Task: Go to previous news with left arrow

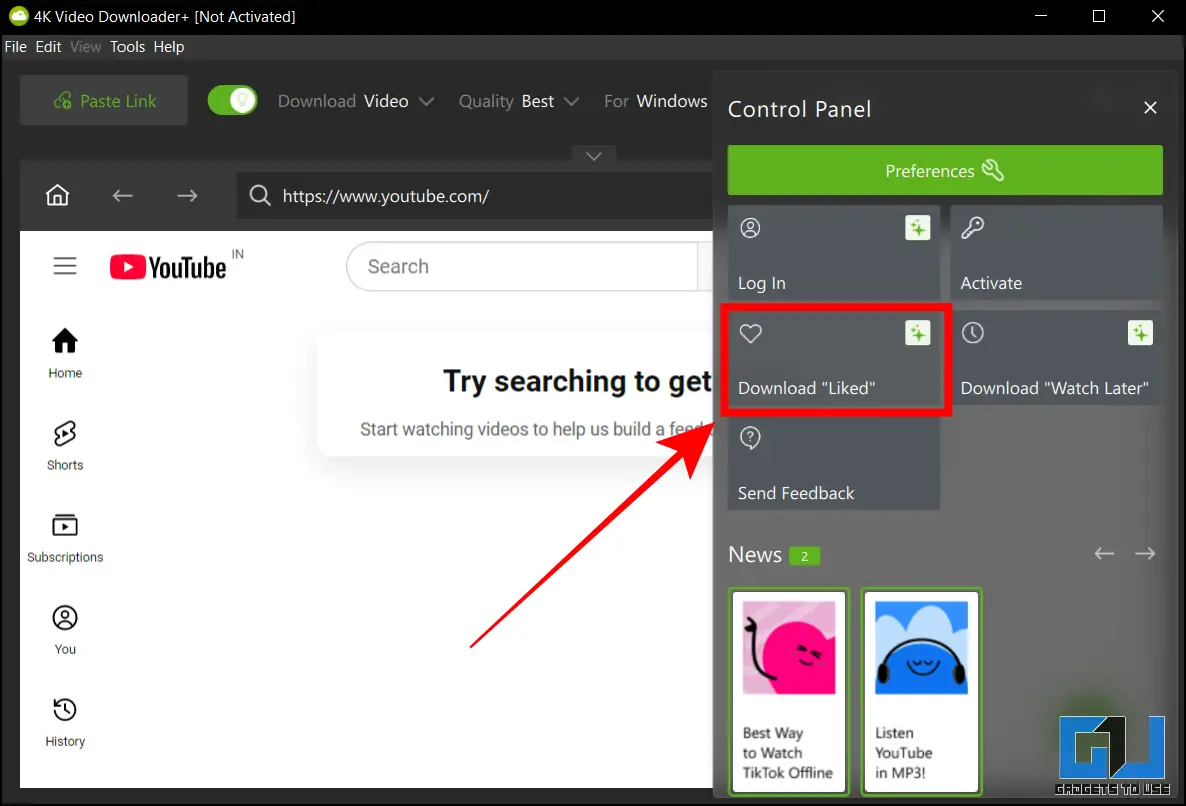Action: [x=1104, y=554]
